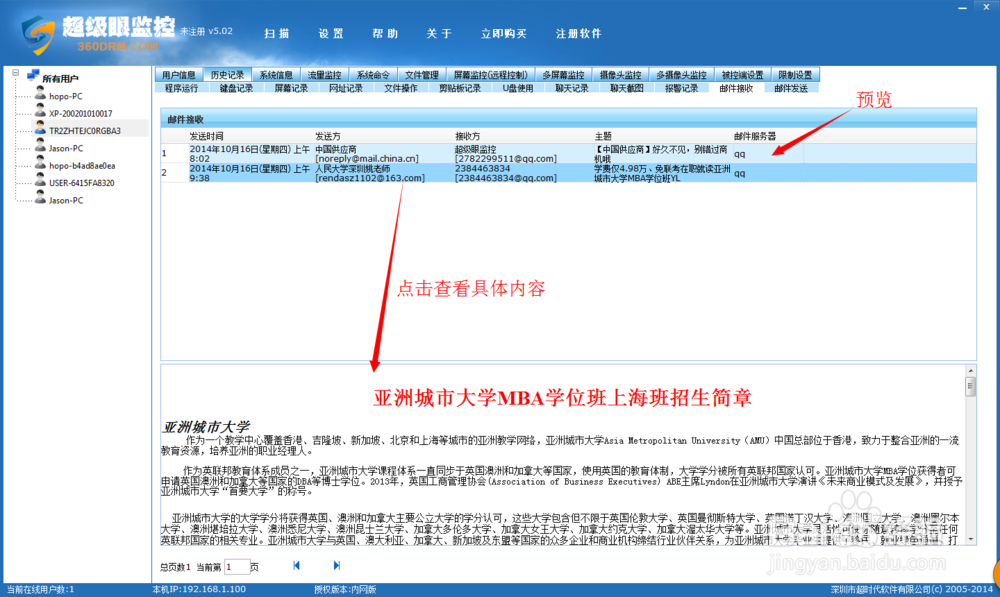Screen dimensions: 1000x597
Task: Select XP-20201010017 in the user tree
Action: click(x=80, y=114)
